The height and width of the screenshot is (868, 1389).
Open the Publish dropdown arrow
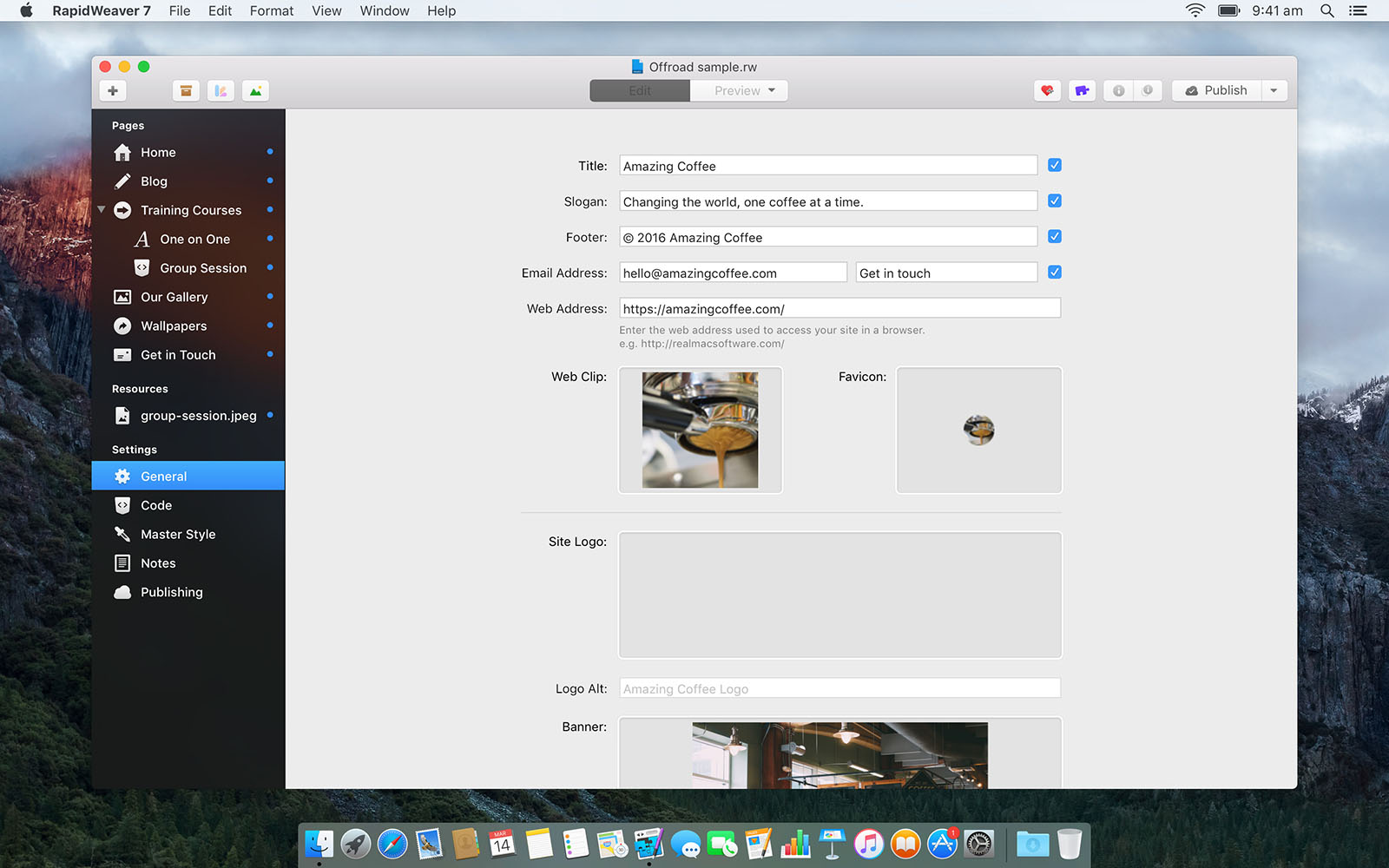[1274, 90]
